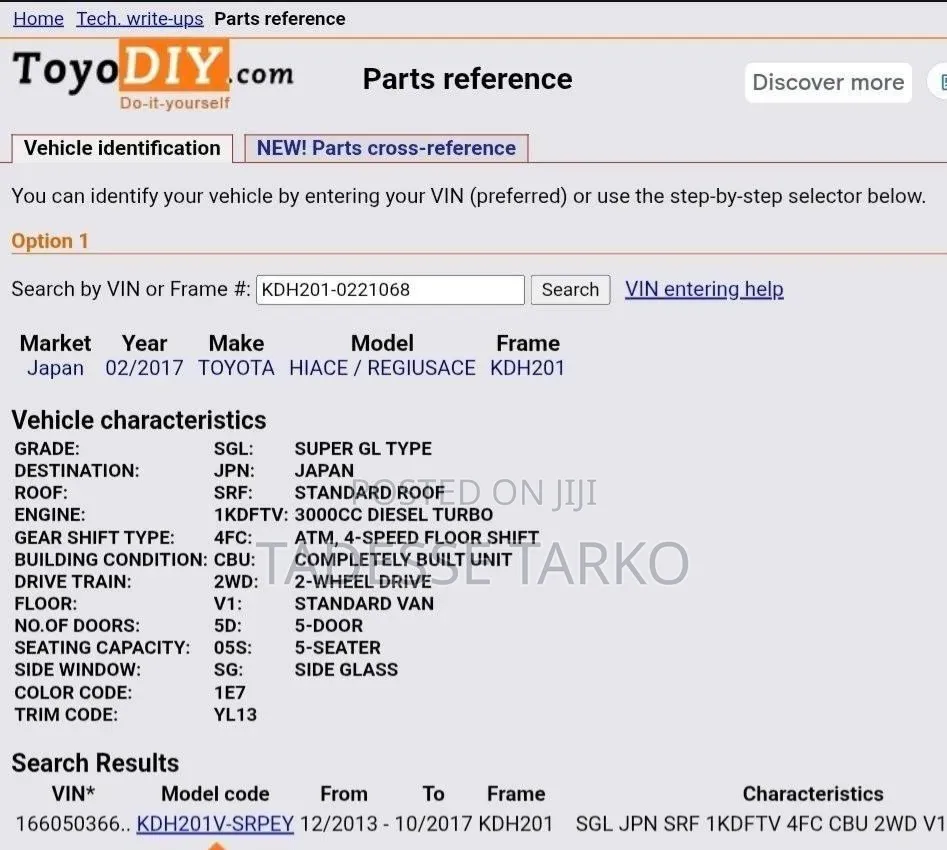The height and width of the screenshot is (850, 947).
Task: Click ATM, 4-SPEED FLOOR SHIFT value
Action: point(417,537)
